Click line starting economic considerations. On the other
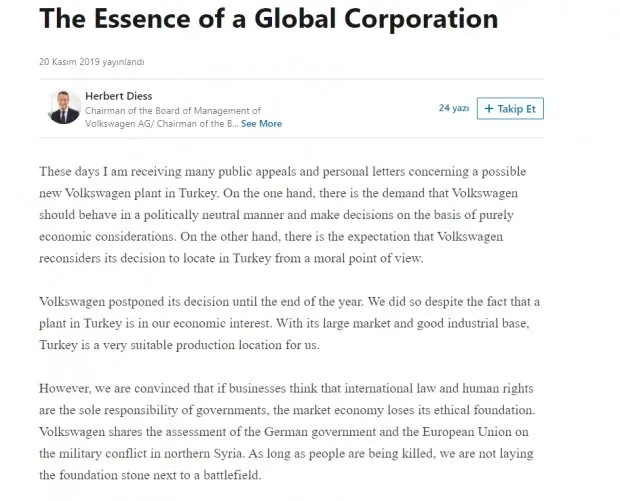The height and width of the screenshot is (501, 620). click(x=271, y=237)
